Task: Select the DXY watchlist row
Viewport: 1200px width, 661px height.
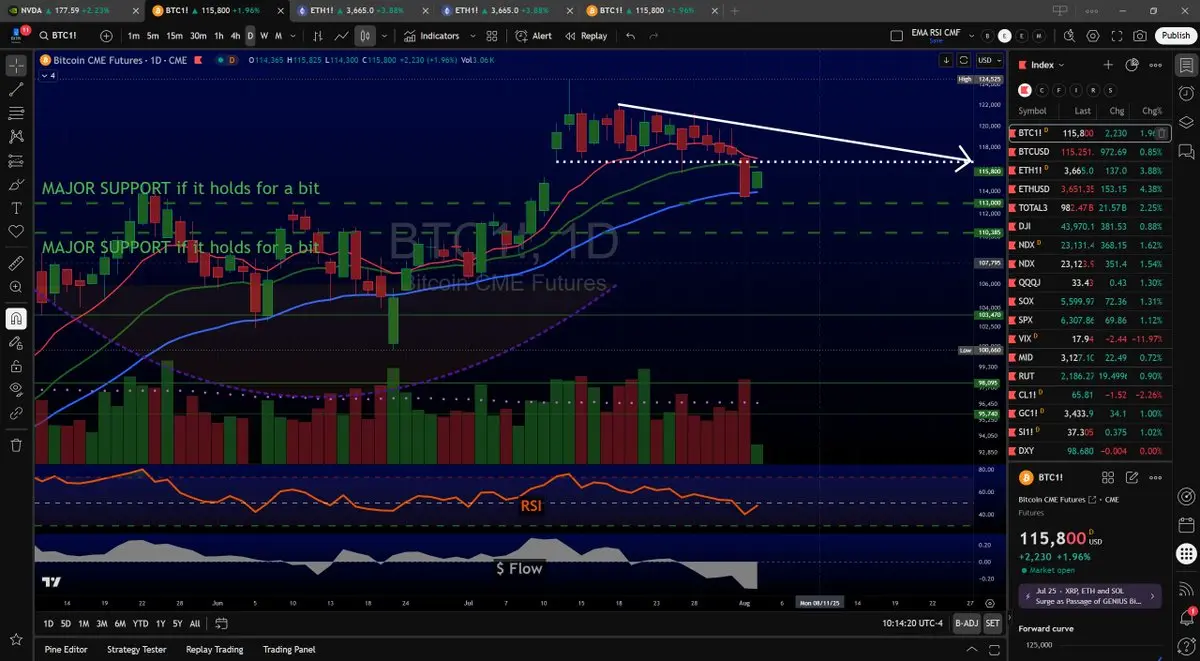Action: 1090,451
